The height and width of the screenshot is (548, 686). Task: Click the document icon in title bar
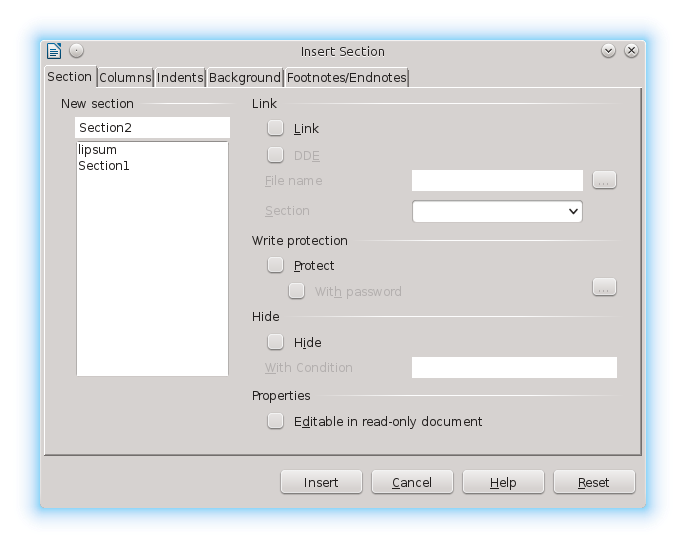54,51
